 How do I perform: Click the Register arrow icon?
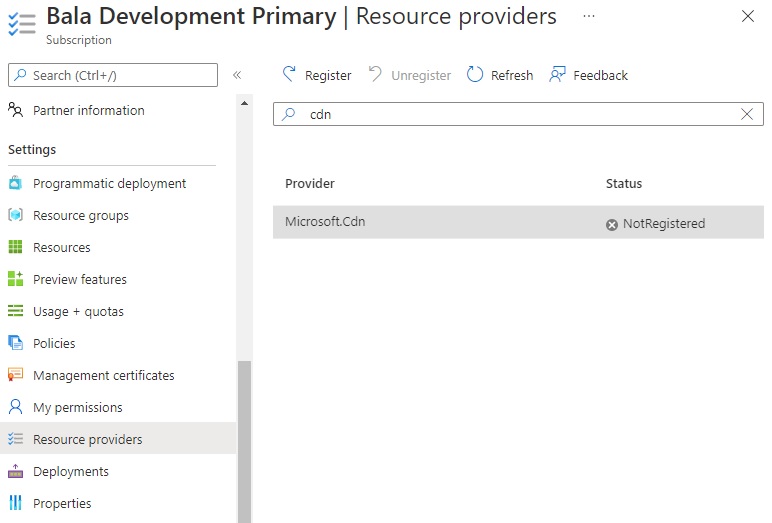(x=289, y=74)
